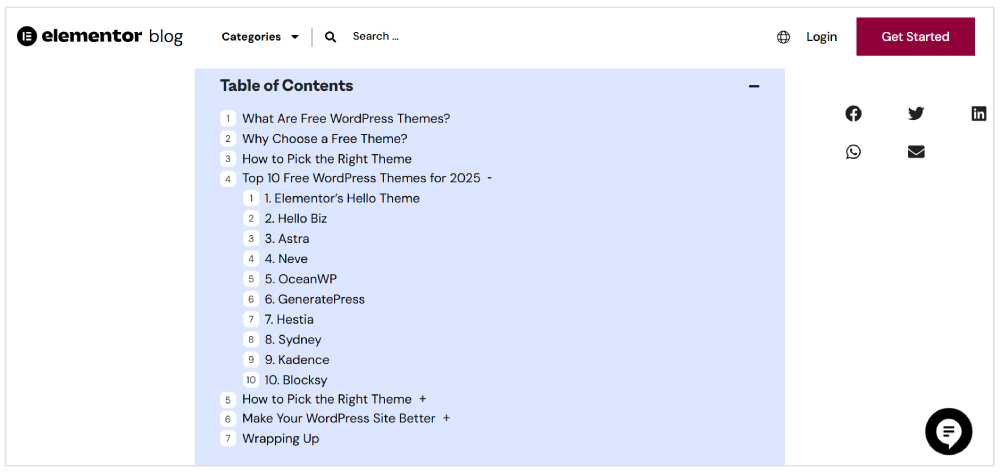Share article via WhatsApp icon
The height and width of the screenshot is (473, 1000).
(853, 152)
